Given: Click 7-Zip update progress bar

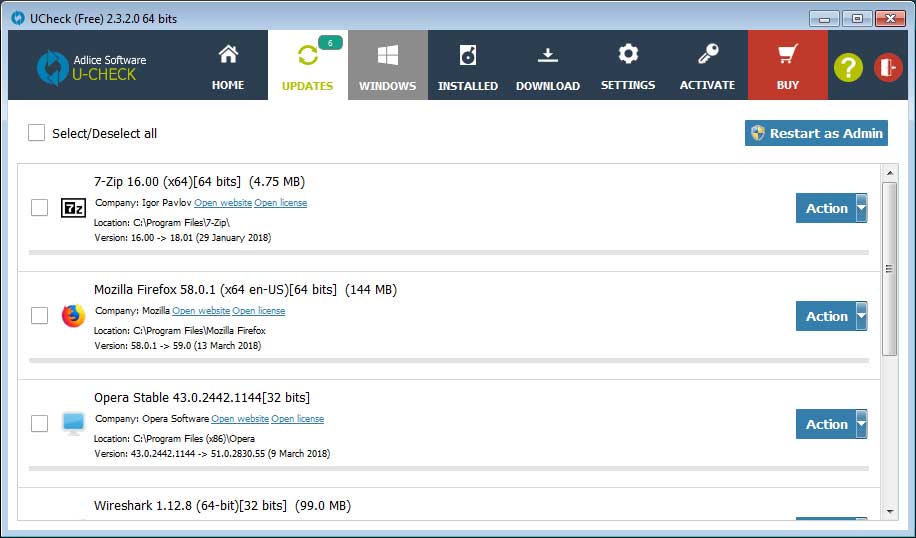Looking at the screenshot, I should [449, 253].
